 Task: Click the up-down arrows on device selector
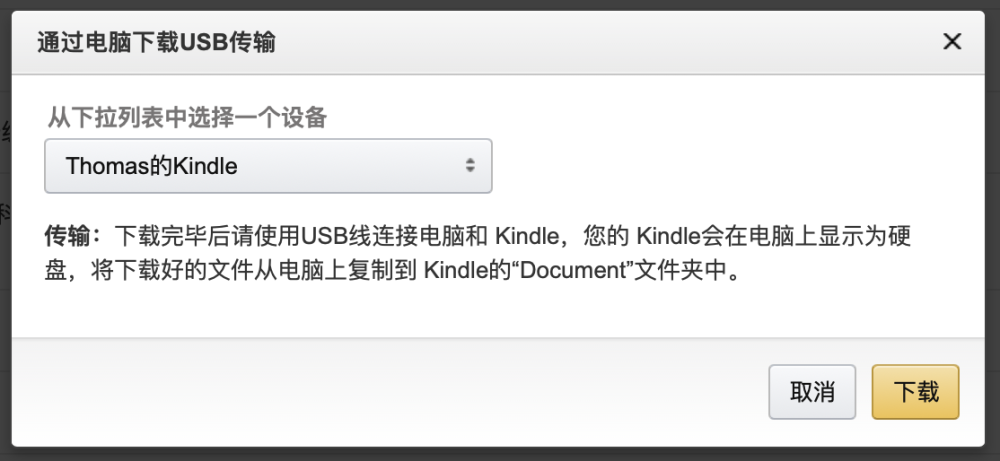pos(470,166)
